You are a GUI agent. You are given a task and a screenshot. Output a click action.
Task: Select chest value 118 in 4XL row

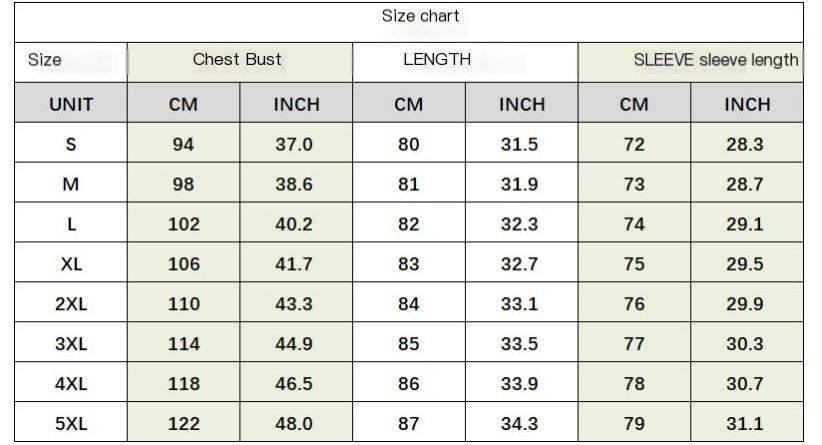[x=183, y=384]
